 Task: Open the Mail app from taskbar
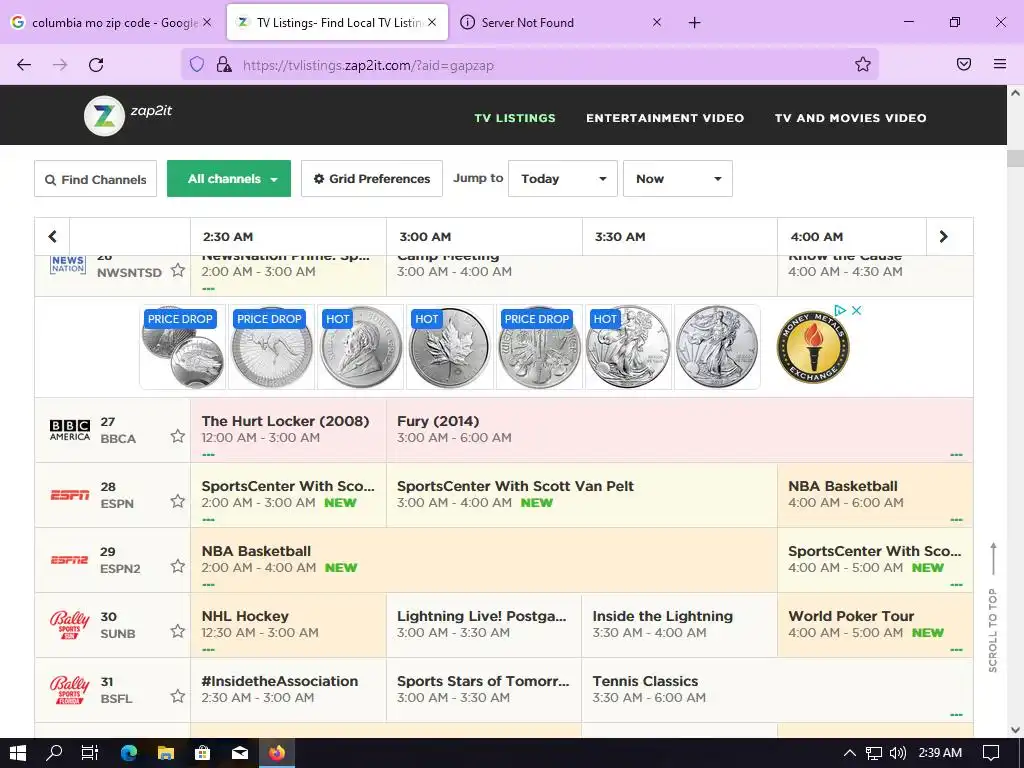point(240,753)
